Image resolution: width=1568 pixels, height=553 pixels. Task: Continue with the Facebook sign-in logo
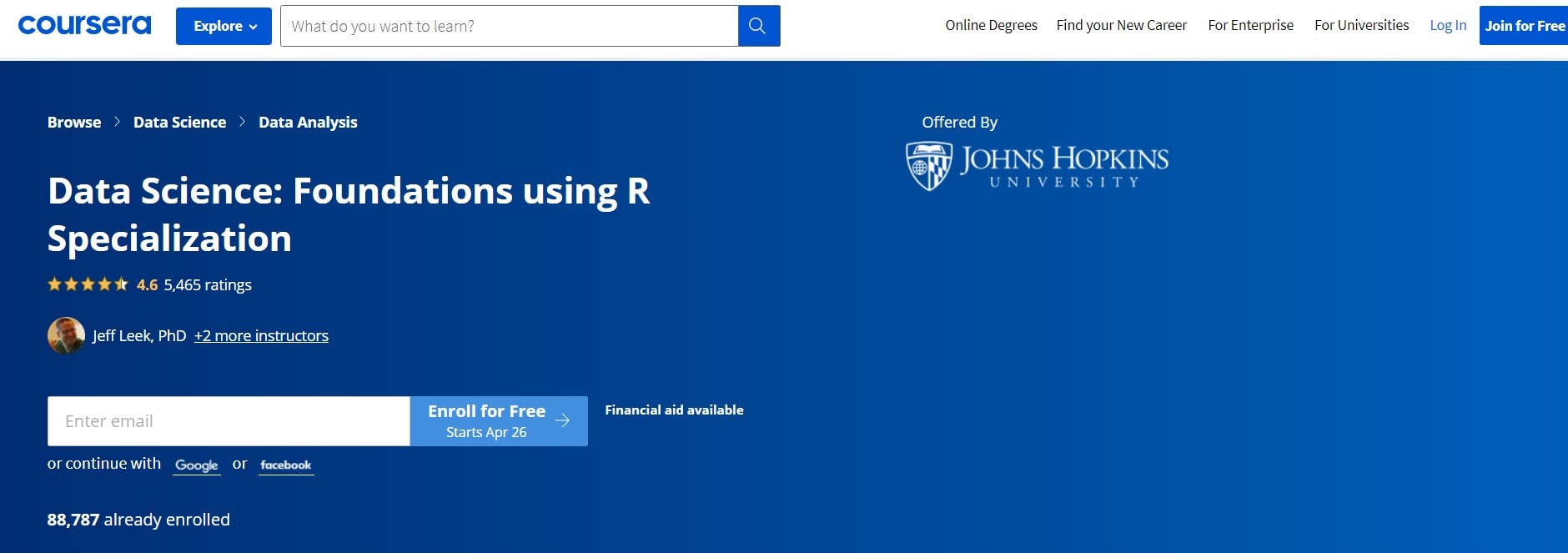pyautogui.click(x=286, y=465)
